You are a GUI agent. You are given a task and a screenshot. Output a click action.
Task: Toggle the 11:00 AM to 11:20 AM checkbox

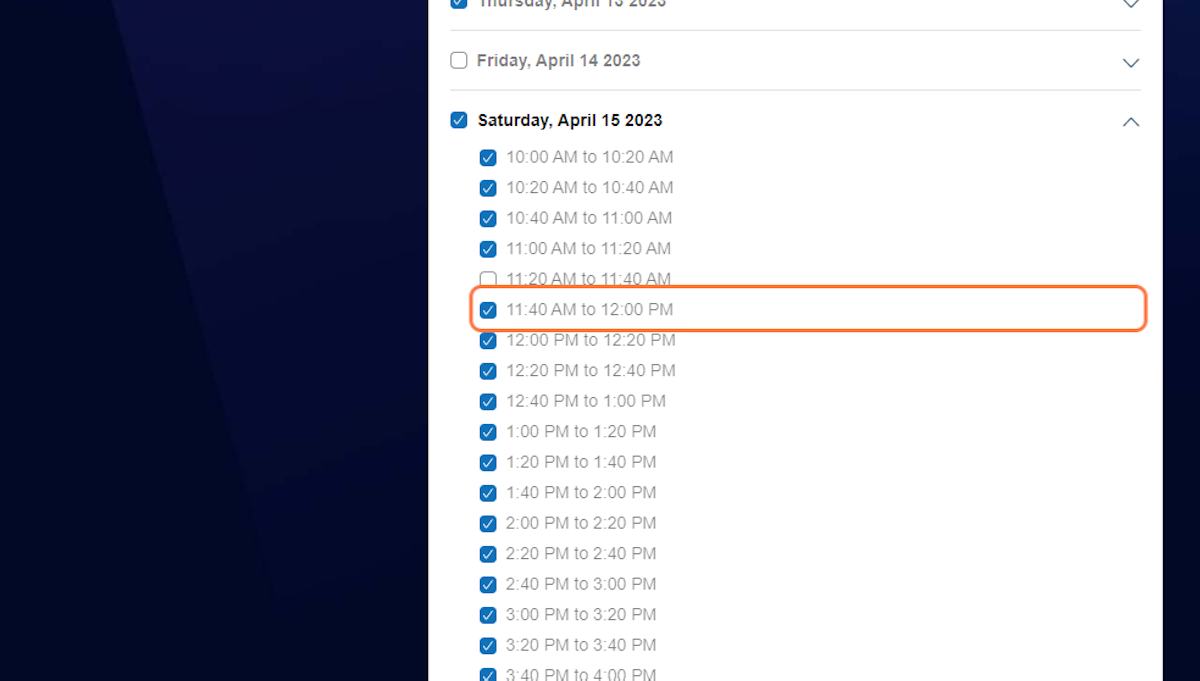click(x=488, y=248)
